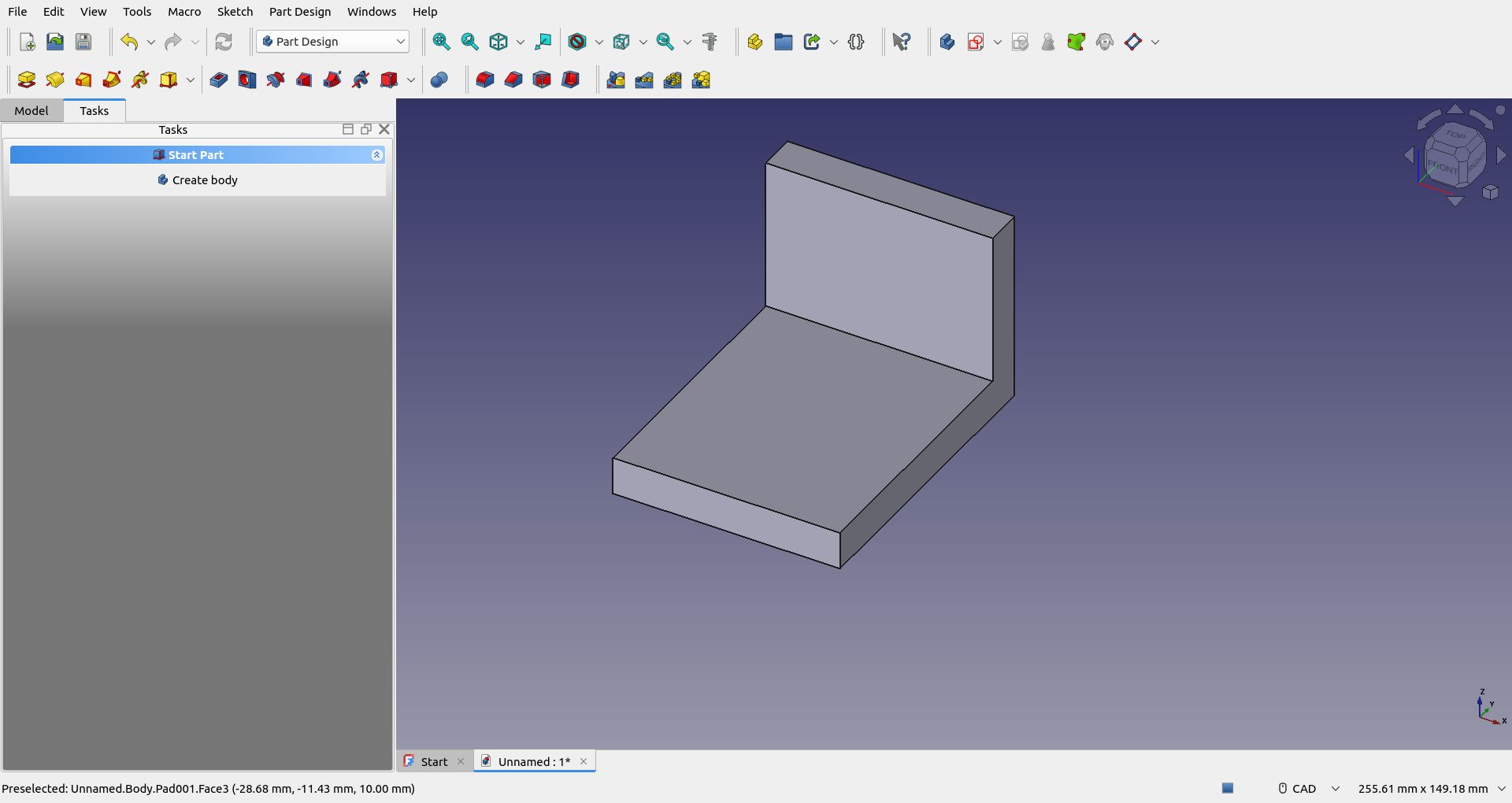Select the Pocket tool
1512x803 pixels.
219,80
